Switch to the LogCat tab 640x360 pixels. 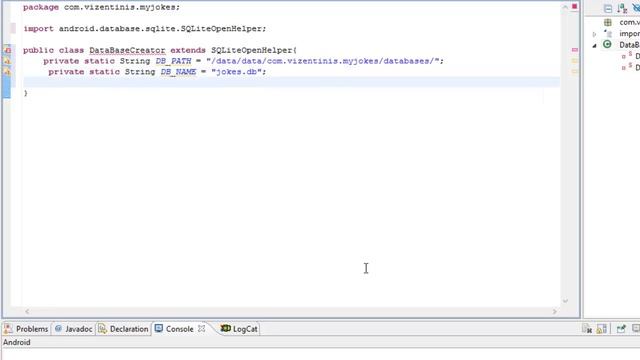point(239,329)
